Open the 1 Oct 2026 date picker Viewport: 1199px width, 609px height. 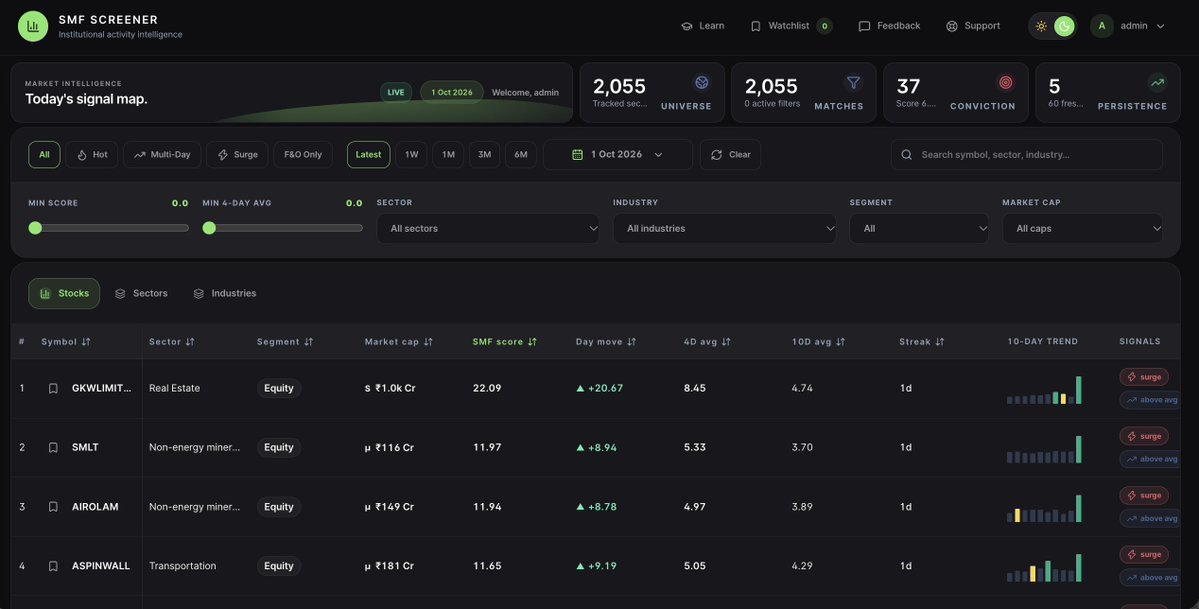tap(618, 155)
